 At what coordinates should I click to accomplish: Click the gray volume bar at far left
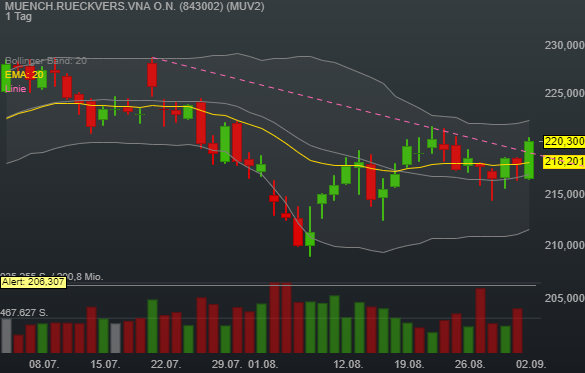(6, 336)
